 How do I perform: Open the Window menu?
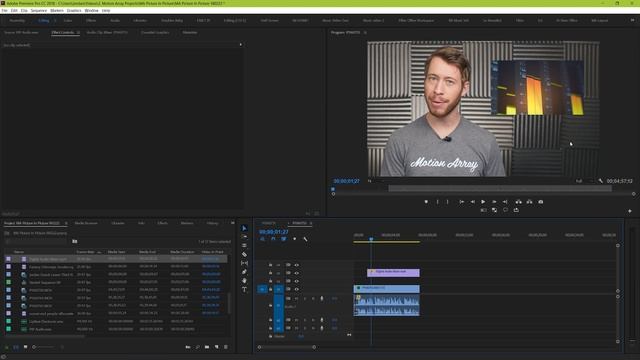tap(91, 10)
